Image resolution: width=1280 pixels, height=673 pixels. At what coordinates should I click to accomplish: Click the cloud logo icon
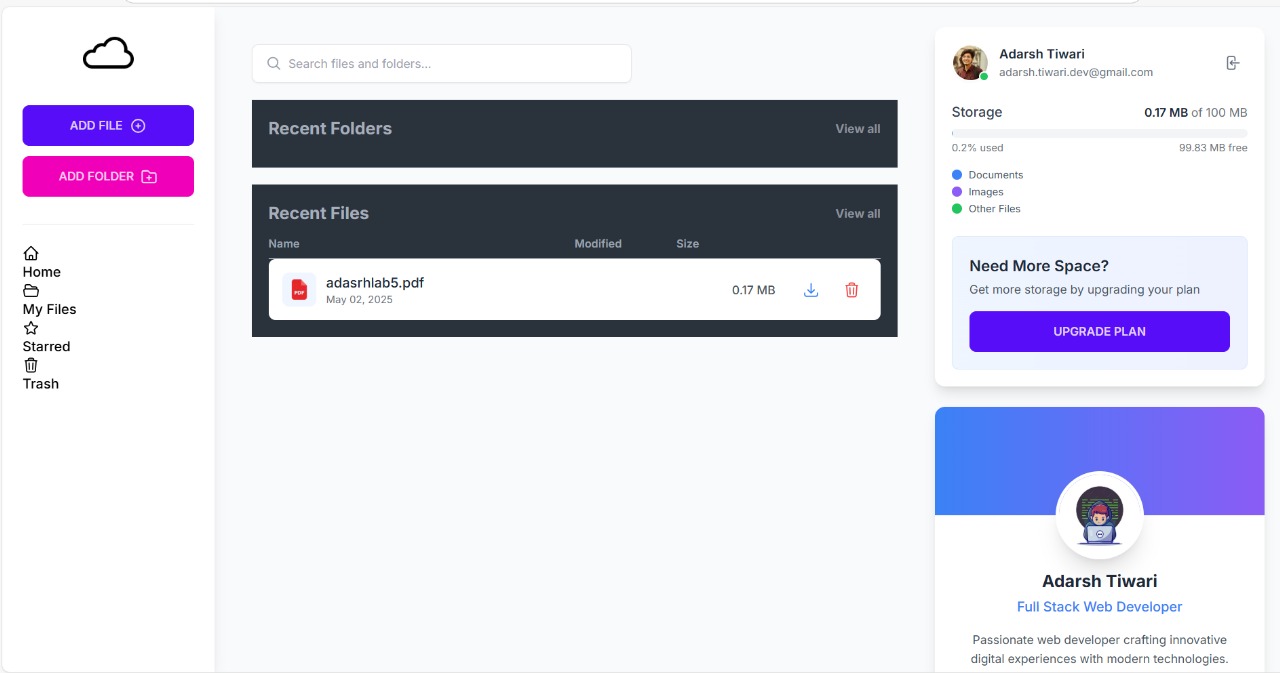[108, 54]
